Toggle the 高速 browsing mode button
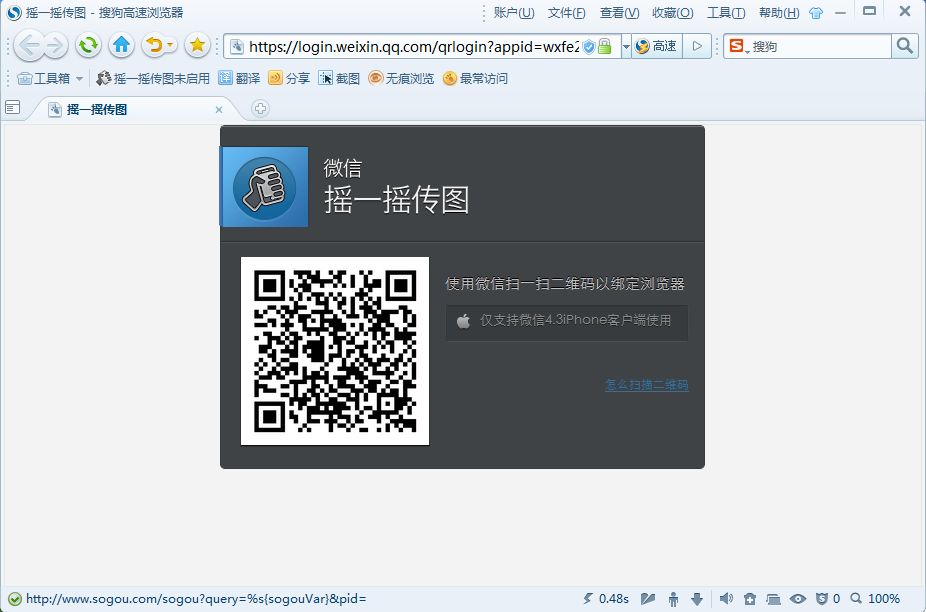This screenshot has width=926, height=612. [657, 46]
